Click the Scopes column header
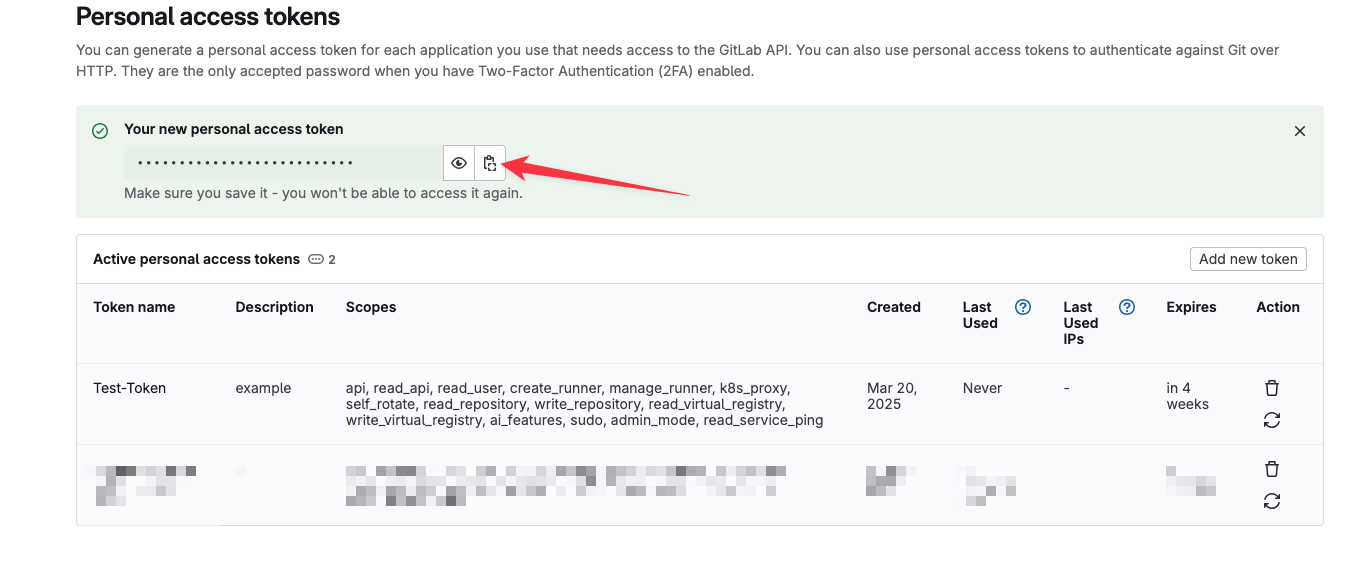This screenshot has height=567, width=1359. pyautogui.click(x=371, y=307)
